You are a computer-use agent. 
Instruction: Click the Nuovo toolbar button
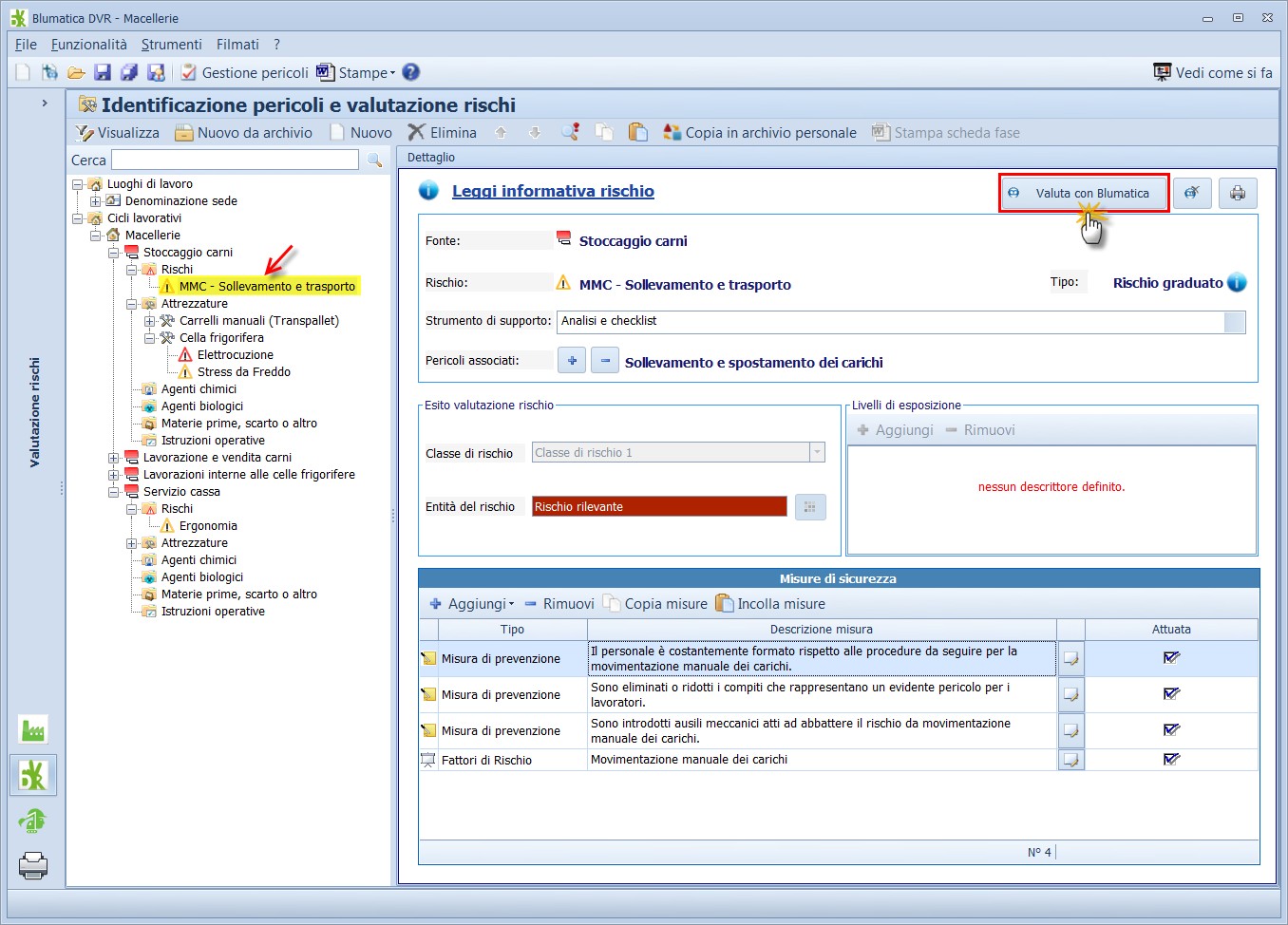pyautogui.click(x=360, y=133)
